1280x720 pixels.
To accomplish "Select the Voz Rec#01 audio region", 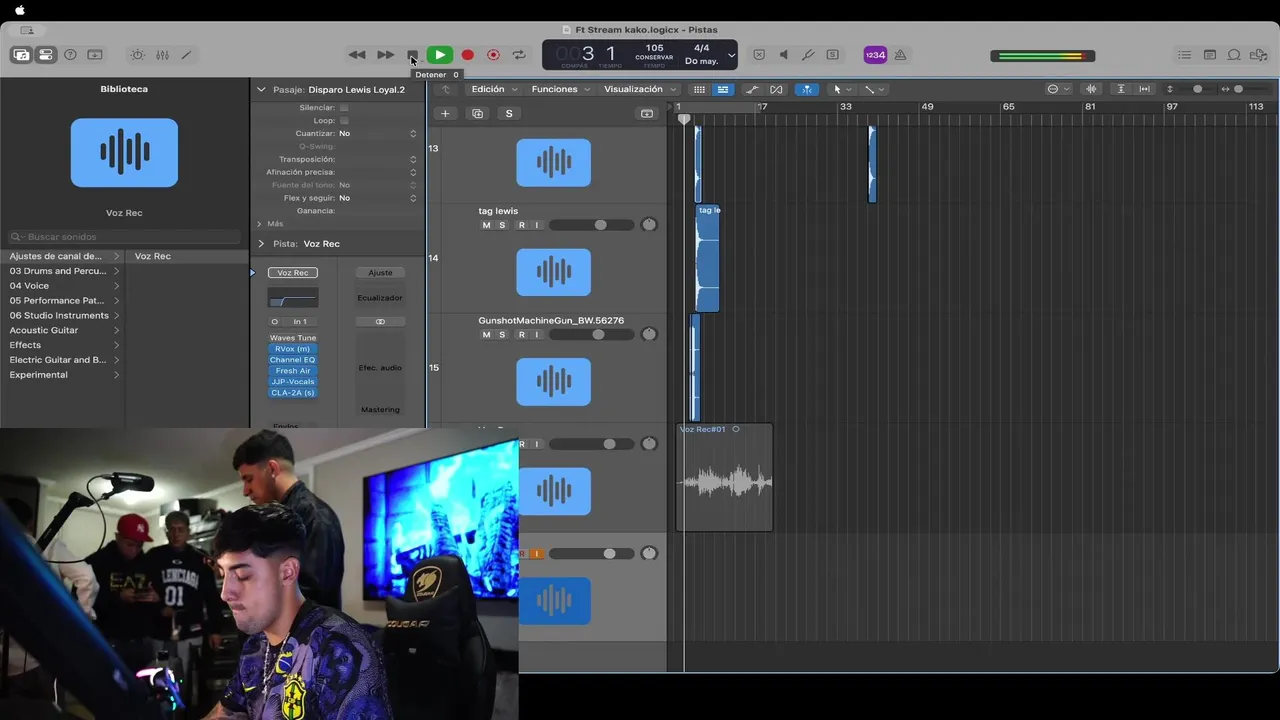I will [724, 477].
